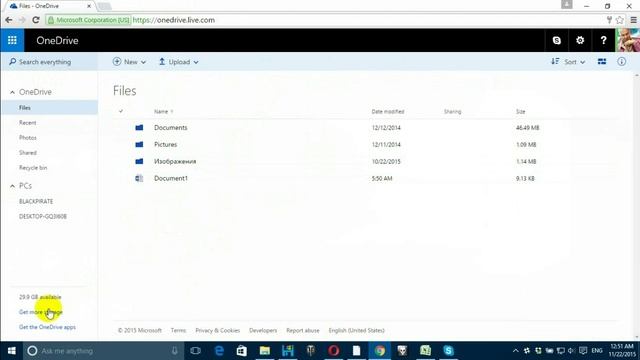Click the Document1 Word file icon
The width and height of the screenshot is (640, 360).
coord(139,178)
